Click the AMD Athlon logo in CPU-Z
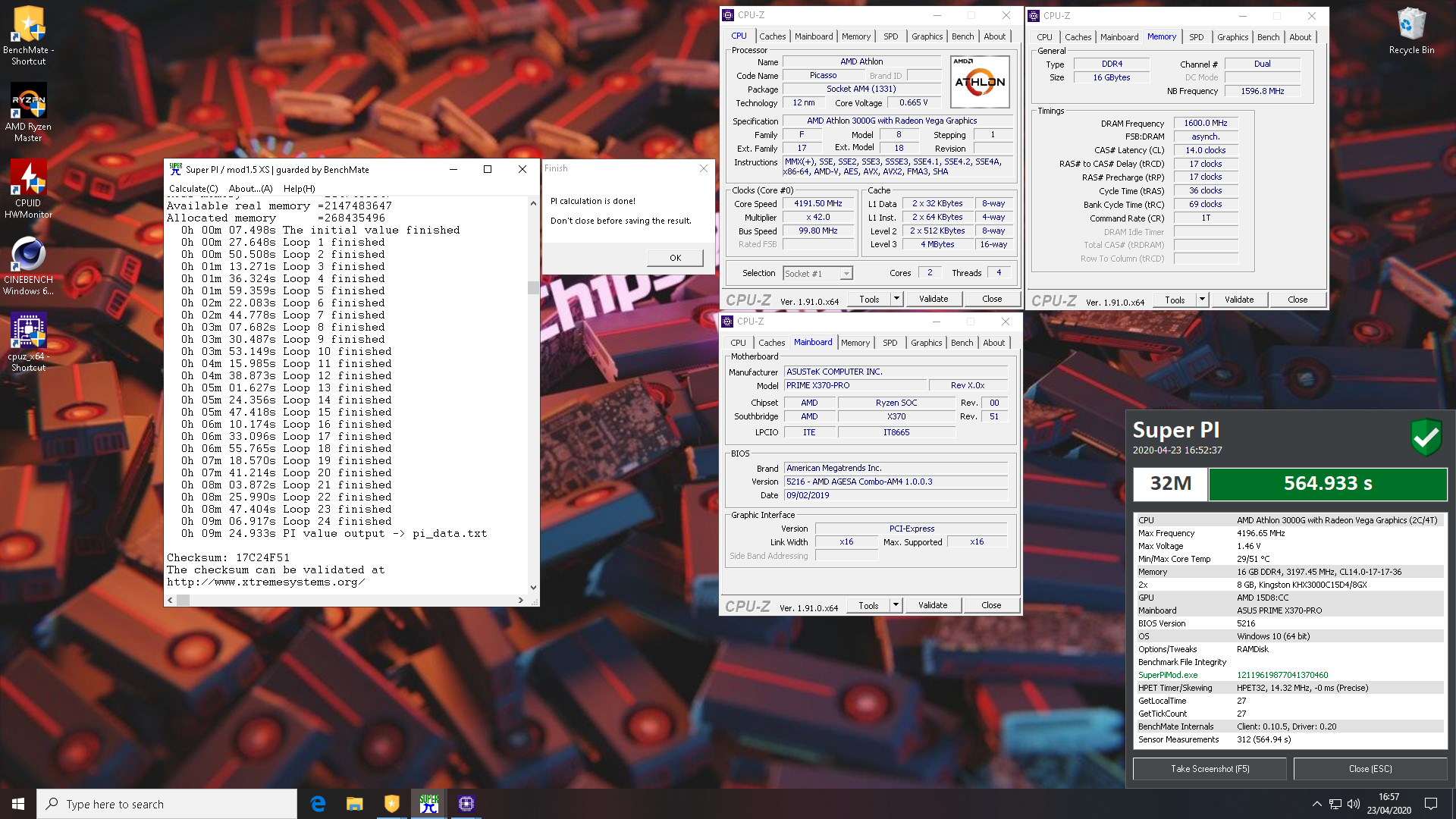1456x819 pixels. (980, 82)
